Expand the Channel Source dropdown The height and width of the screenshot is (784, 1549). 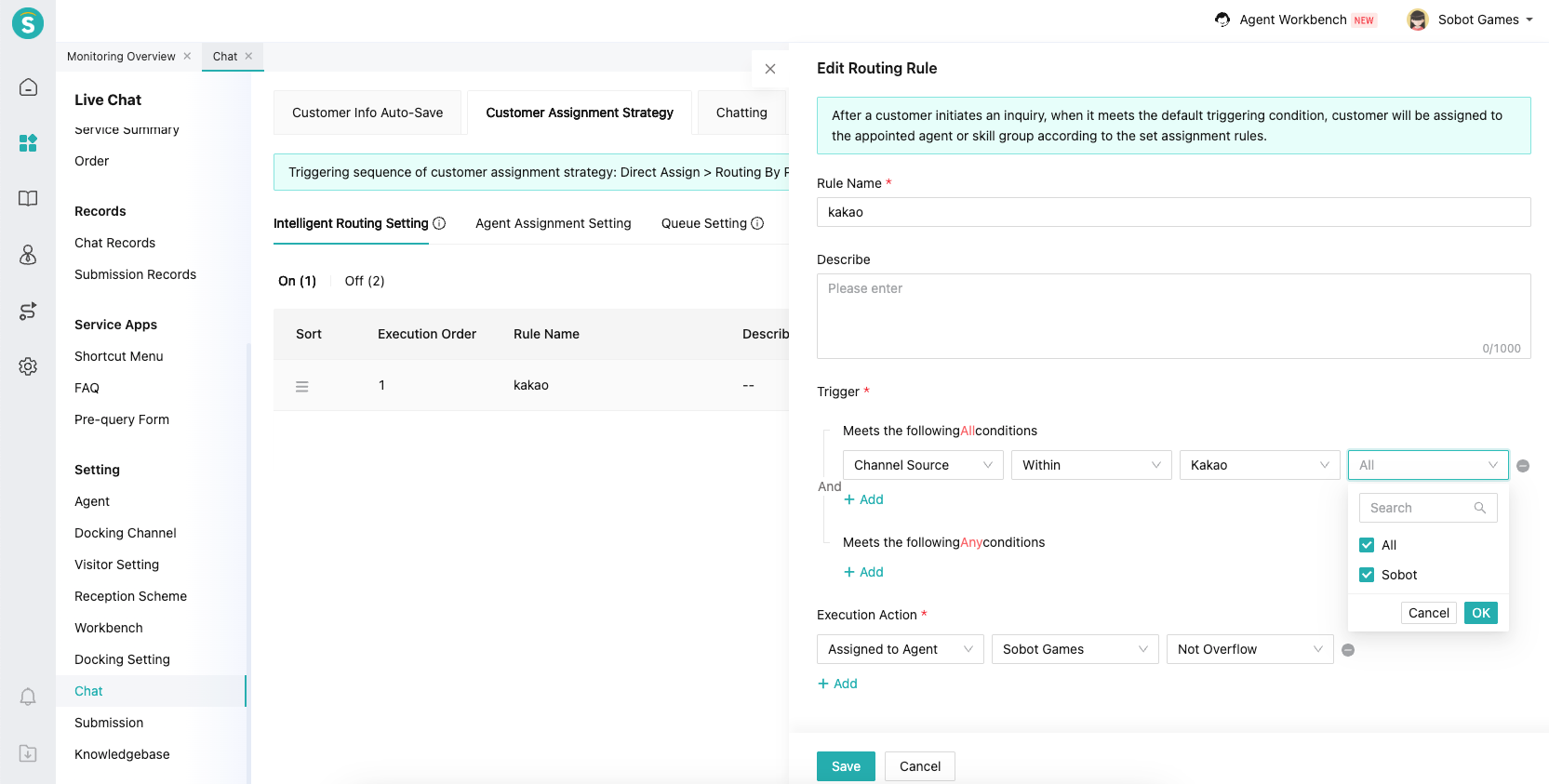[x=922, y=465]
